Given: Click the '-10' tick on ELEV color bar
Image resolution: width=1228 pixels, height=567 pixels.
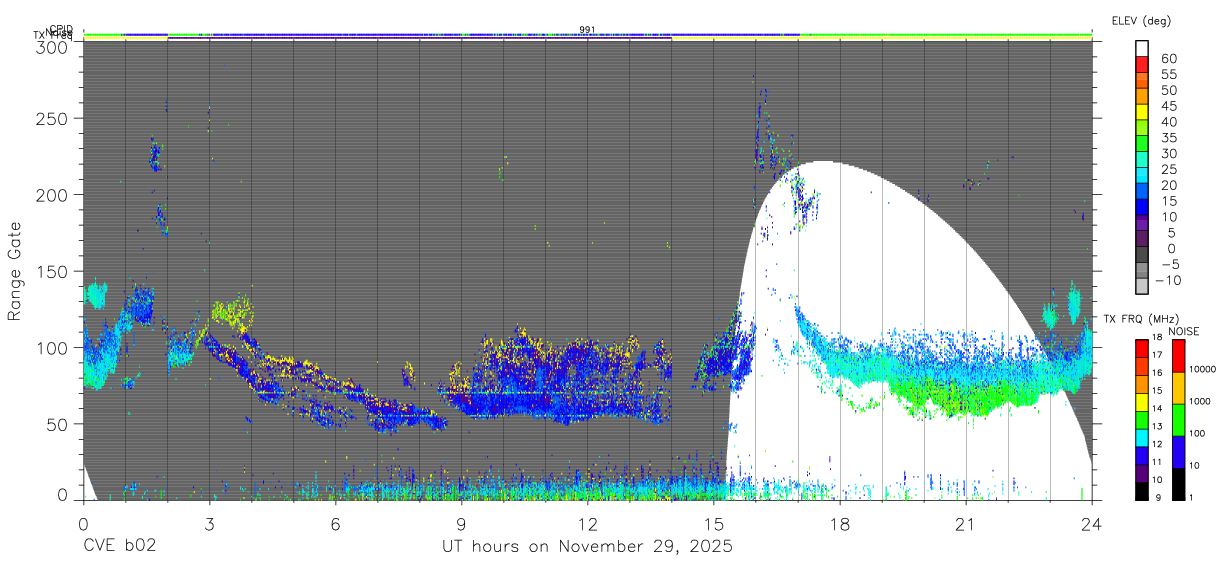Looking at the screenshot, I should (x=1167, y=281).
